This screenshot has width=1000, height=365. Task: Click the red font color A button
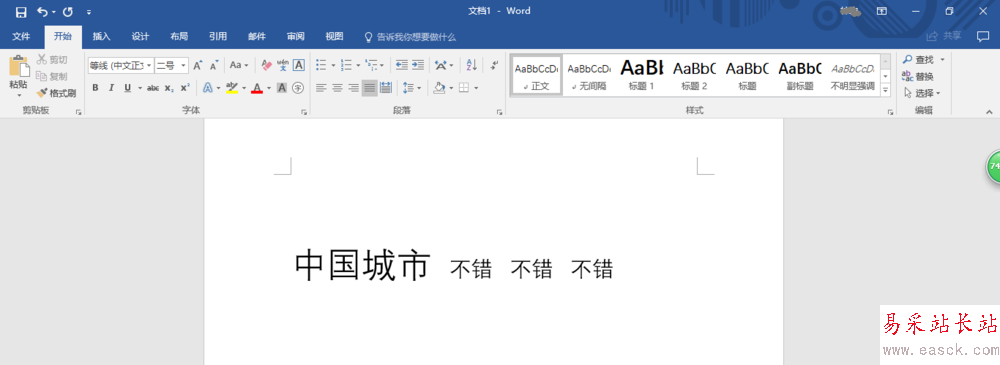(257, 87)
